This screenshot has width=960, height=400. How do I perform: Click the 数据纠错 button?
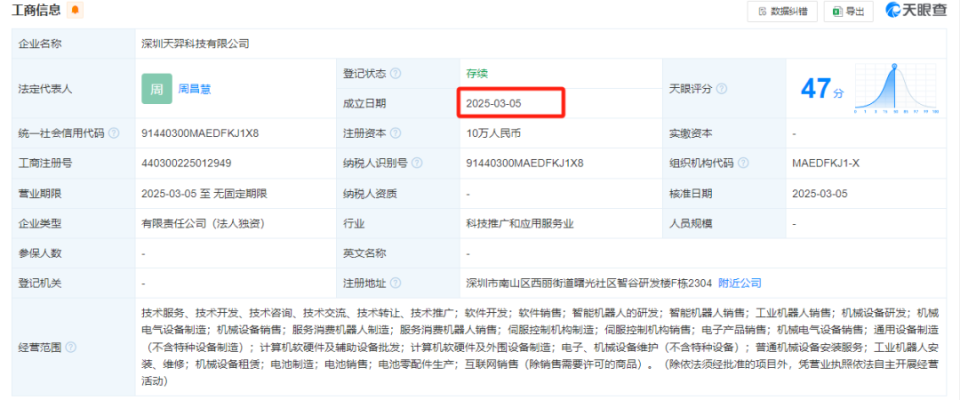coord(782,11)
